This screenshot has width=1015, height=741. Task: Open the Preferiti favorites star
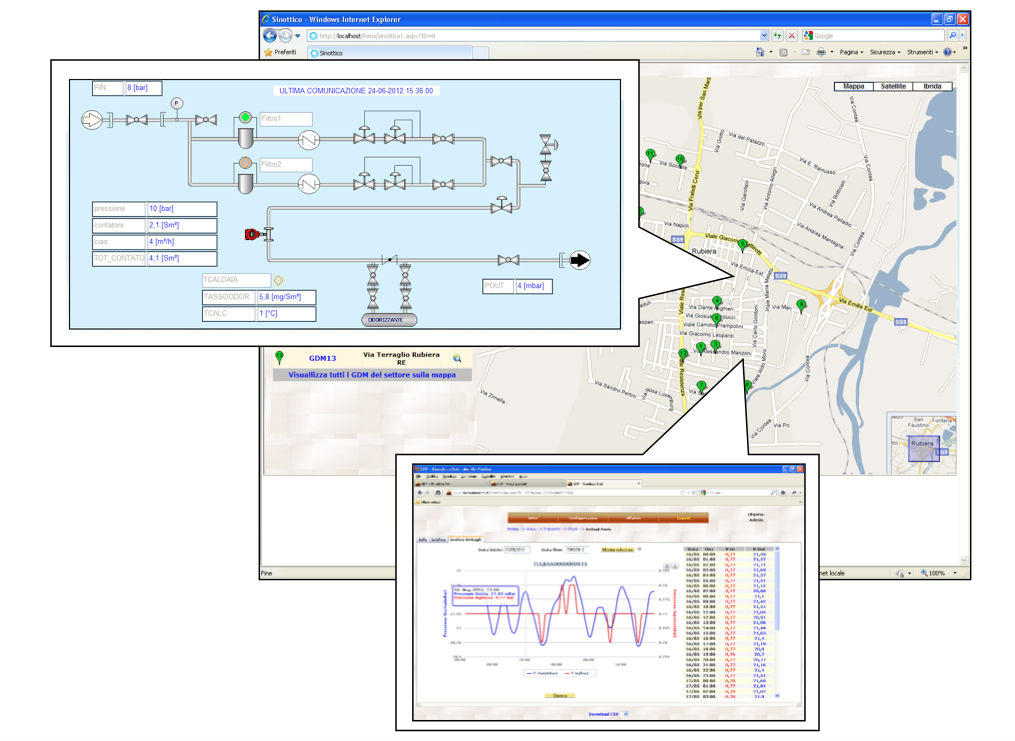pyautogui.click(x=268, y=52)
